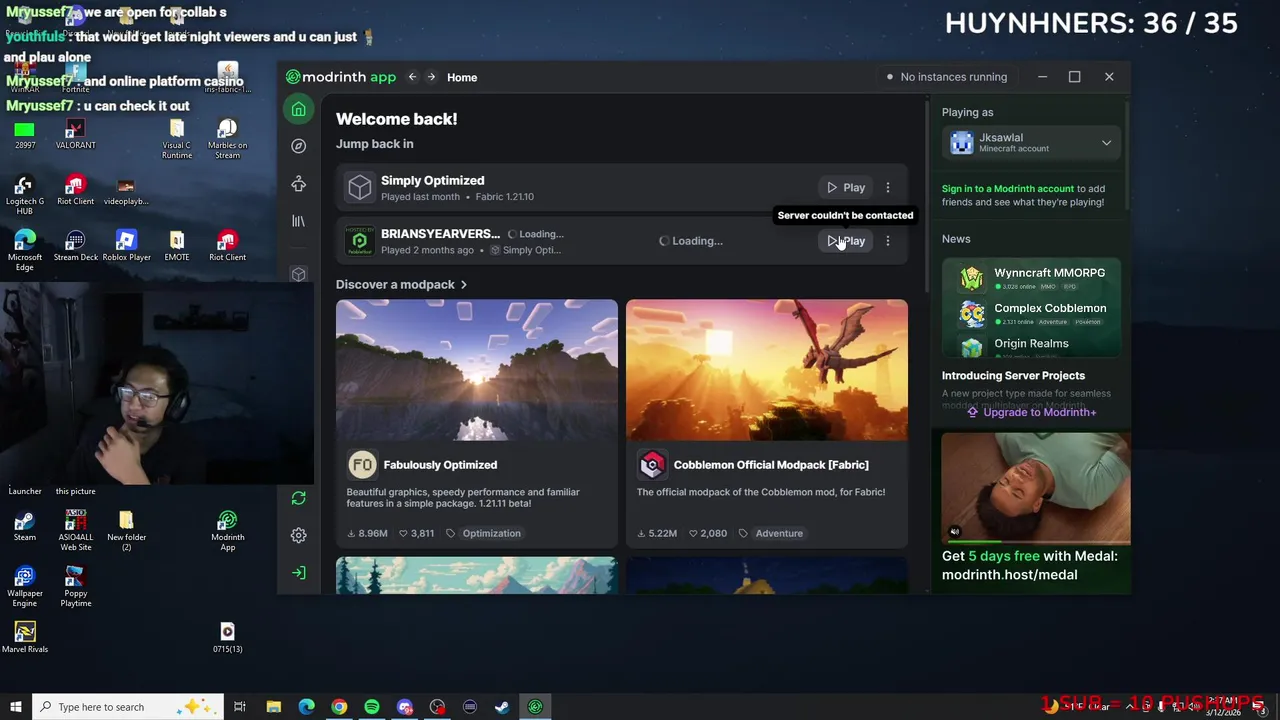
Task: Open the 0715(13) media file
Action: click(x=227, y=637)
